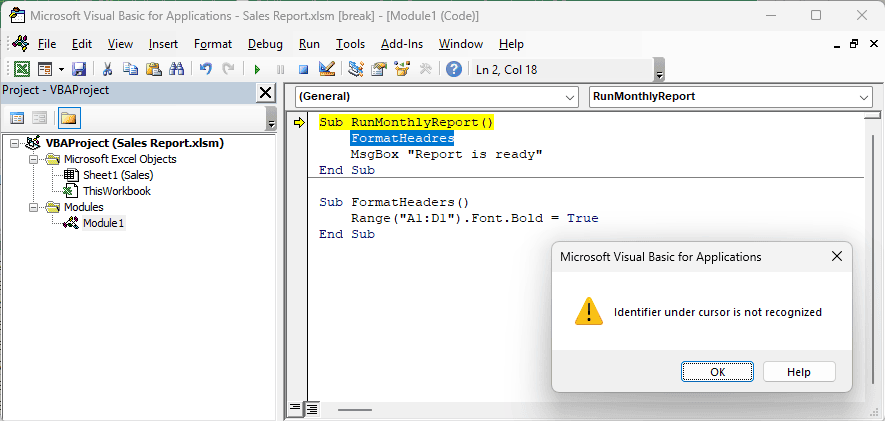The width and height of the screenshot is (885, 421).
Task: Continue running with the green play icon
Action: click(x=257, y=69)
